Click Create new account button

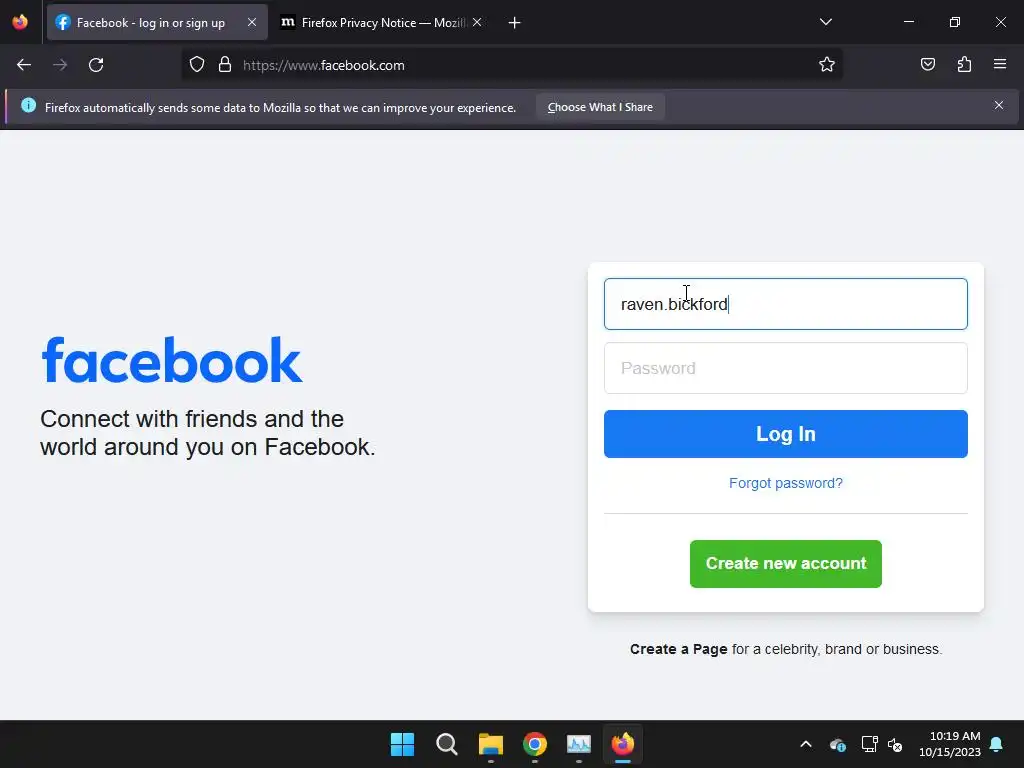786,564
